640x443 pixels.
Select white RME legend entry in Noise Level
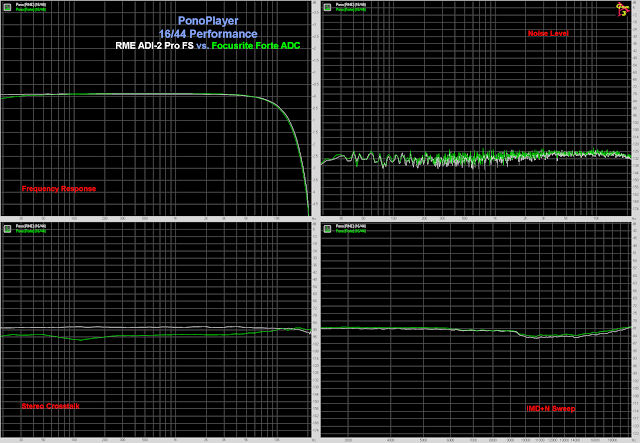351,4
